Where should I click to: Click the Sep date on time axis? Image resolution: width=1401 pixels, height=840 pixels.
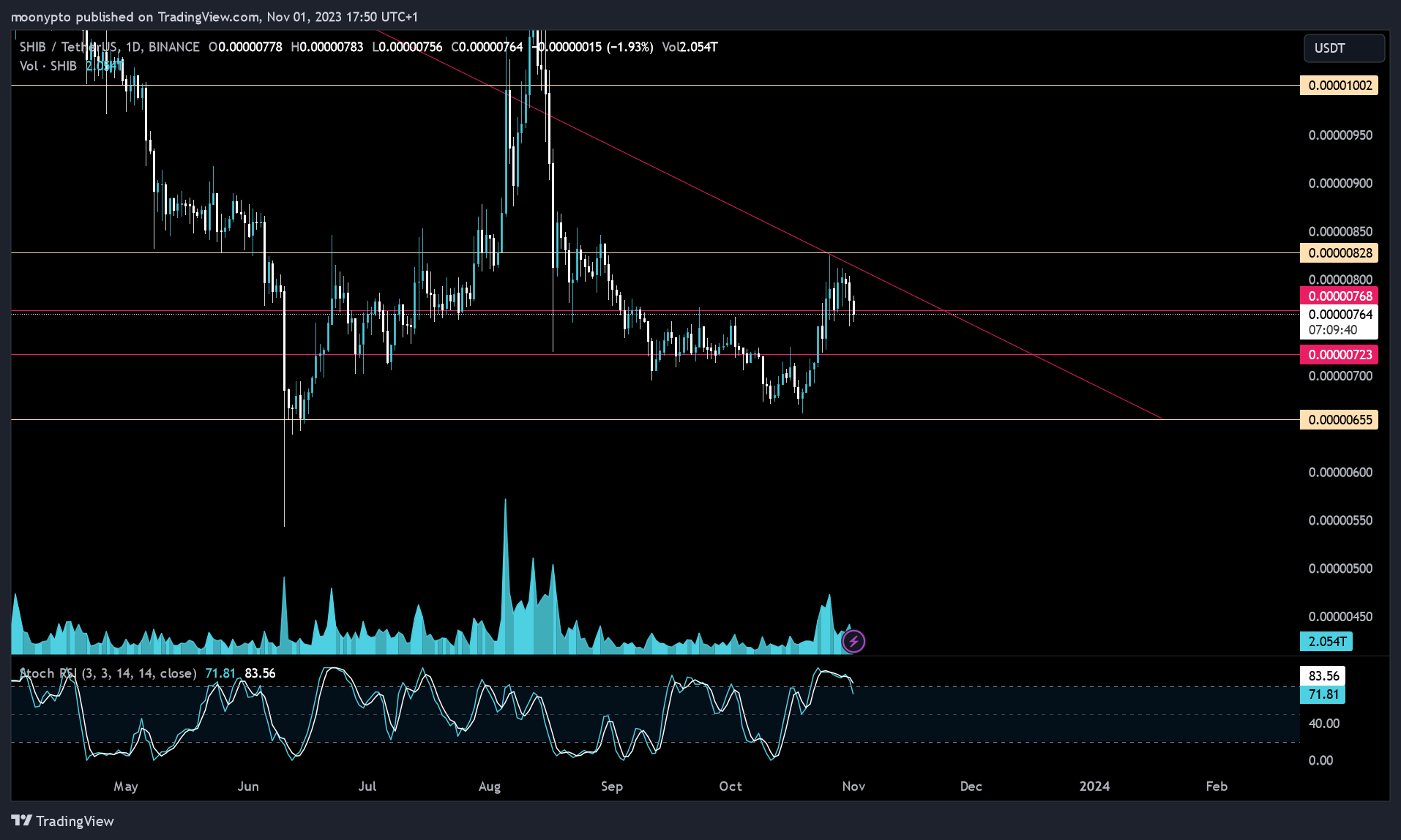612,787
